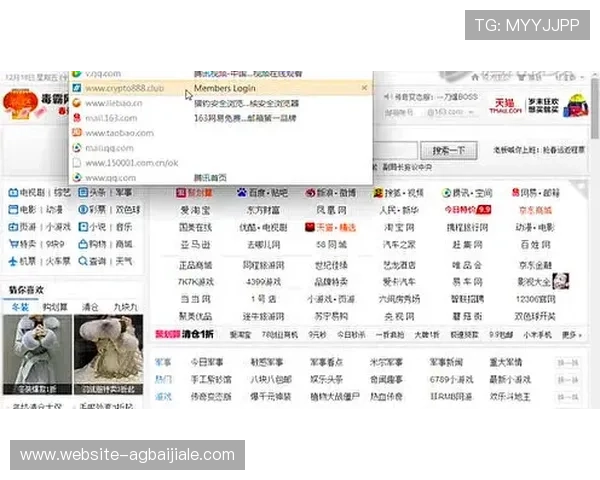This screenshot has width=600, height=480.
Task: Open the 12306官网 link
Action: (535, 299)
